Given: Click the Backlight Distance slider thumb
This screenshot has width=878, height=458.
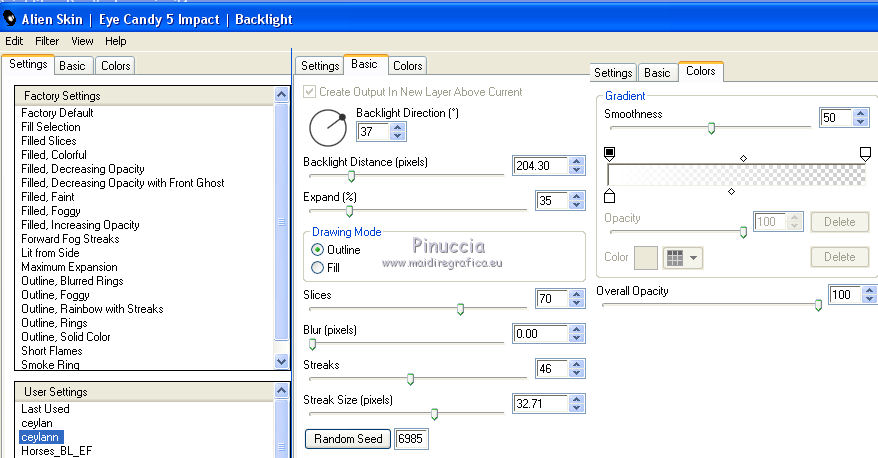Looking at the screenshot, I should click(351, 176).
